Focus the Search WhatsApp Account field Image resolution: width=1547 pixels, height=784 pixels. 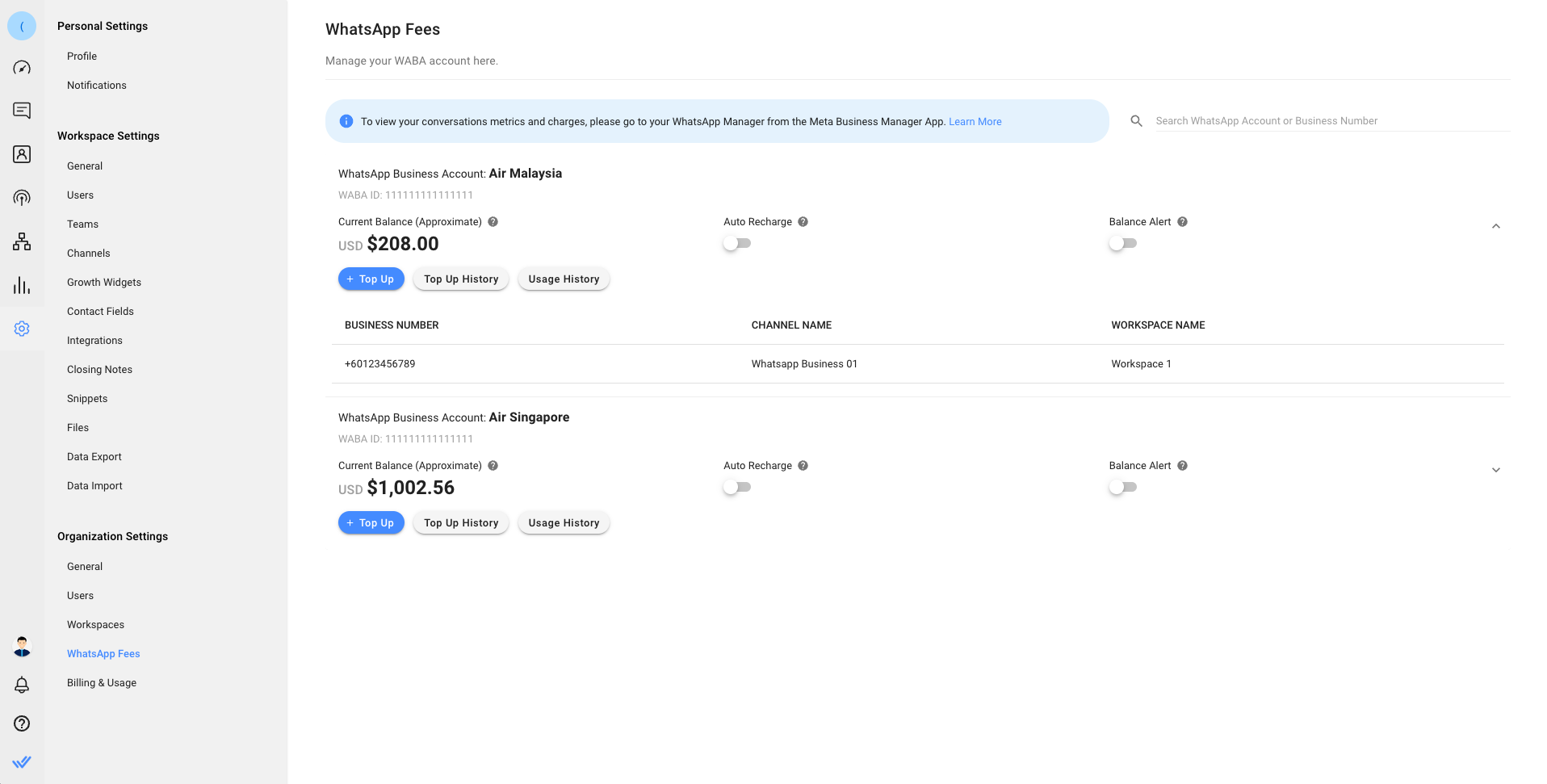coord(1332,121)
